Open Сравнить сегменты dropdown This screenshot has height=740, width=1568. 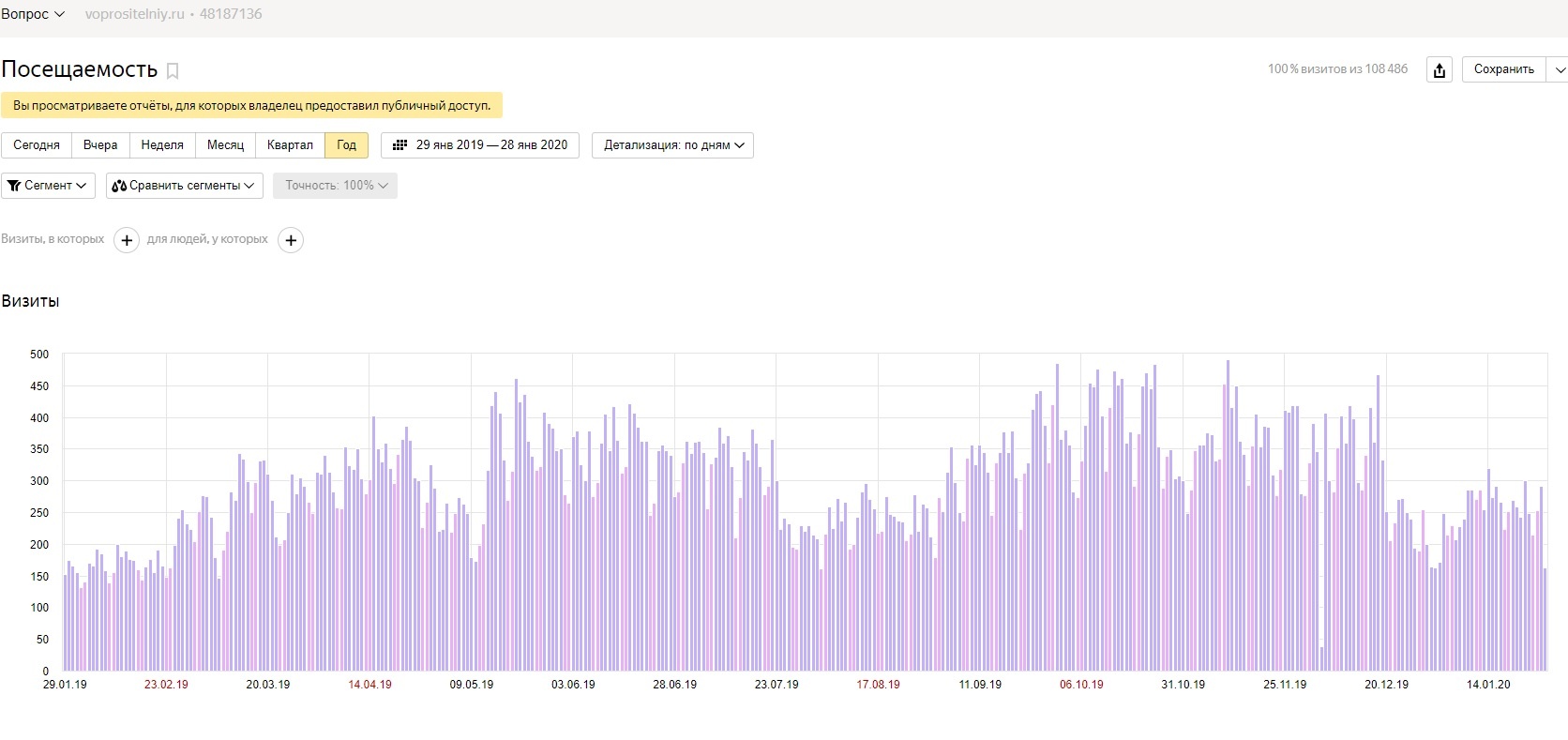184,186
